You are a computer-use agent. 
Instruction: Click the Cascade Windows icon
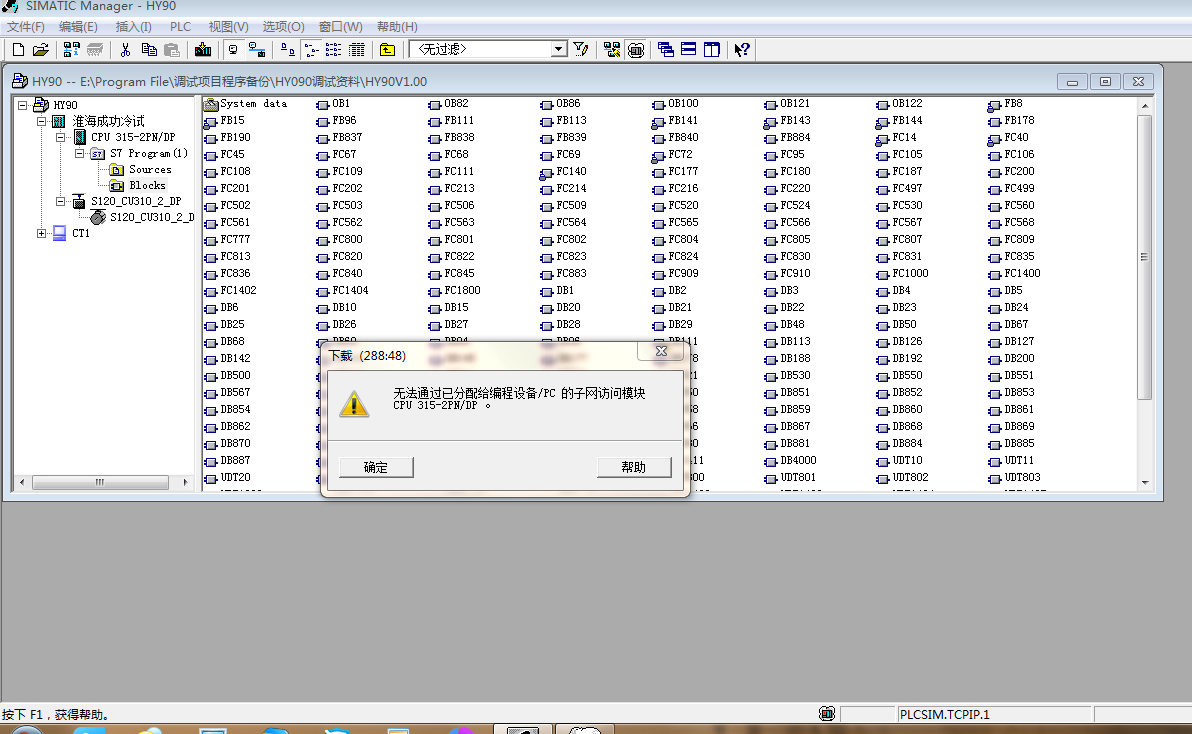(x=666, y=49)
